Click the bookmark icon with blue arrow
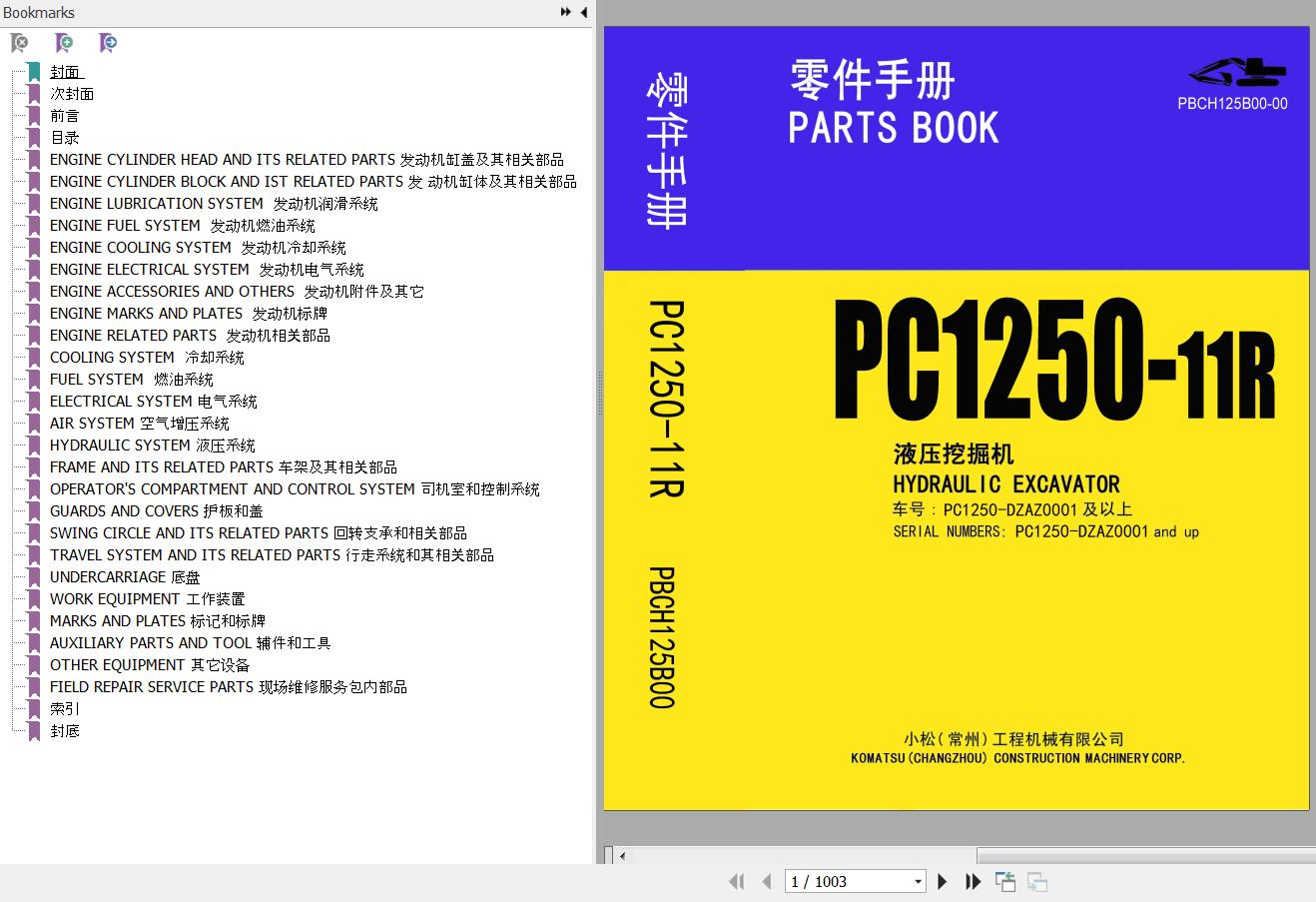This screenshot has height=902, width=1316. 108,43
